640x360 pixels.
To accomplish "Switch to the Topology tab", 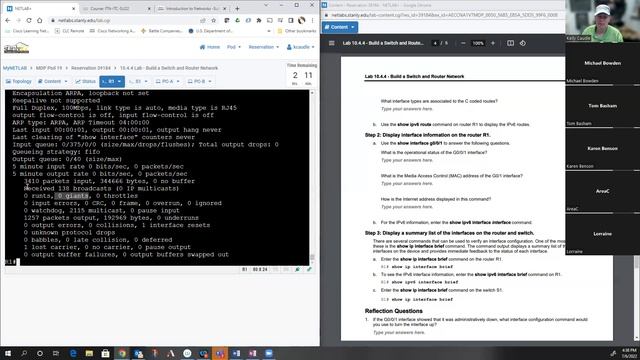I will coord(18,82).
